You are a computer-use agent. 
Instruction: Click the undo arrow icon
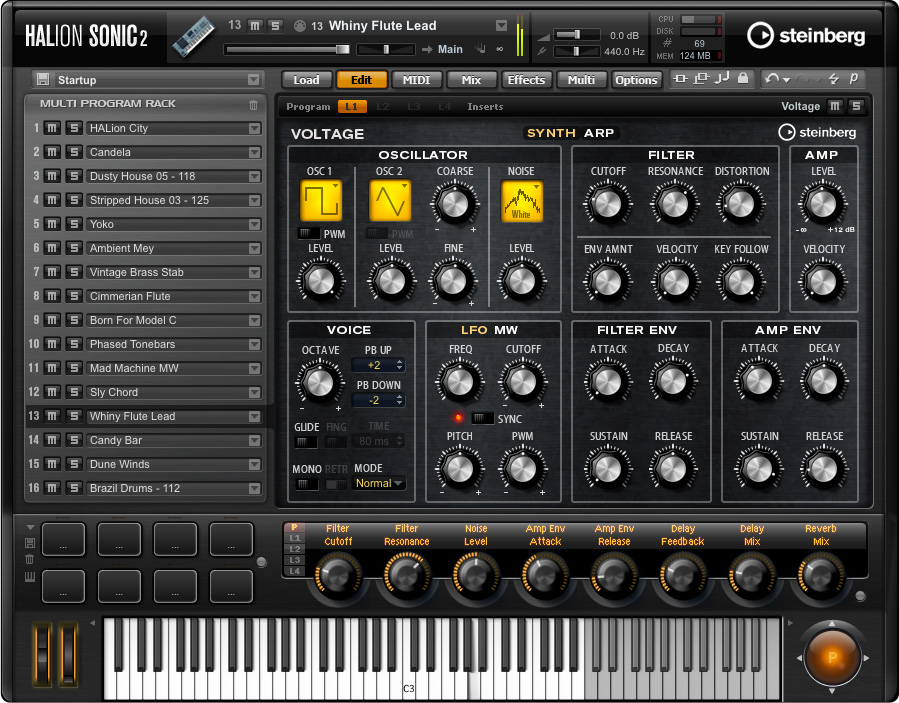tap(772, 79)
